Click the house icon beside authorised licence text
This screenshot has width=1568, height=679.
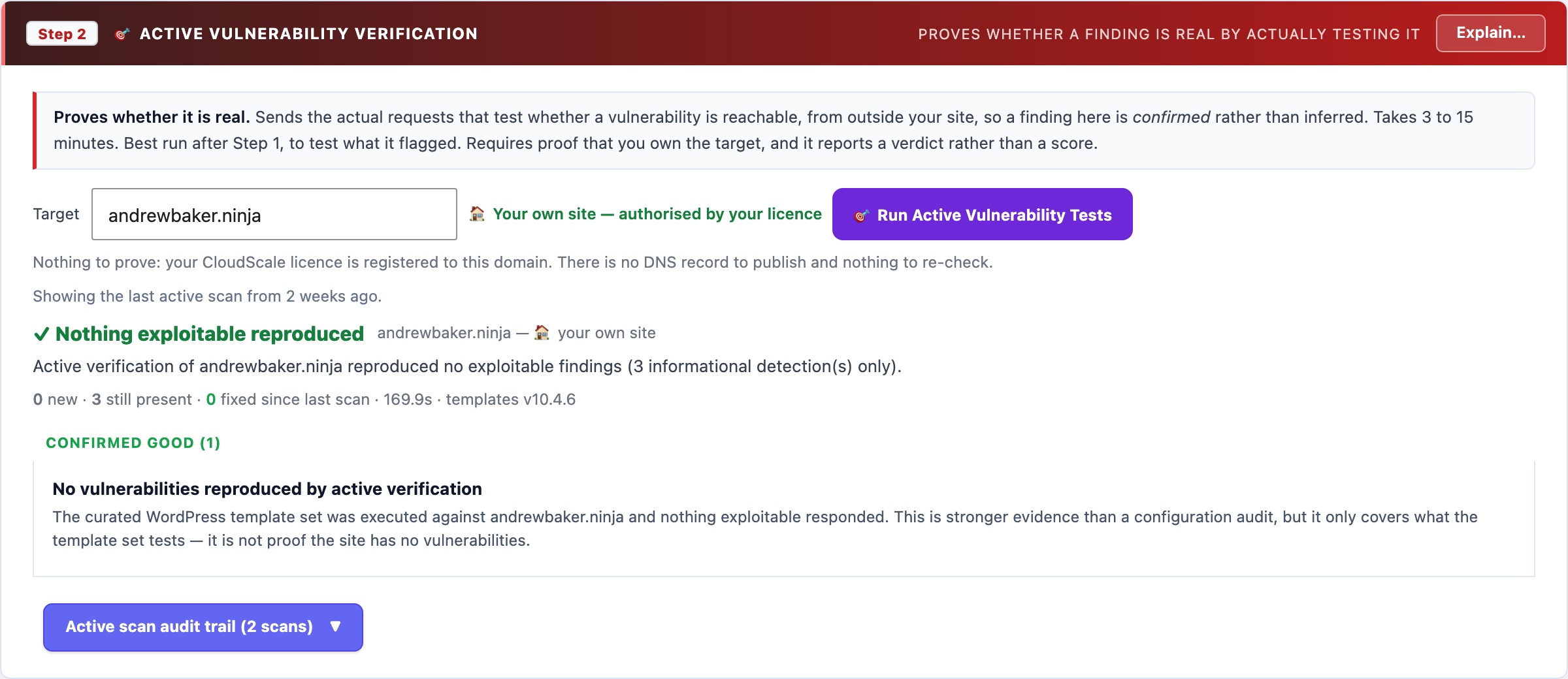477,214
